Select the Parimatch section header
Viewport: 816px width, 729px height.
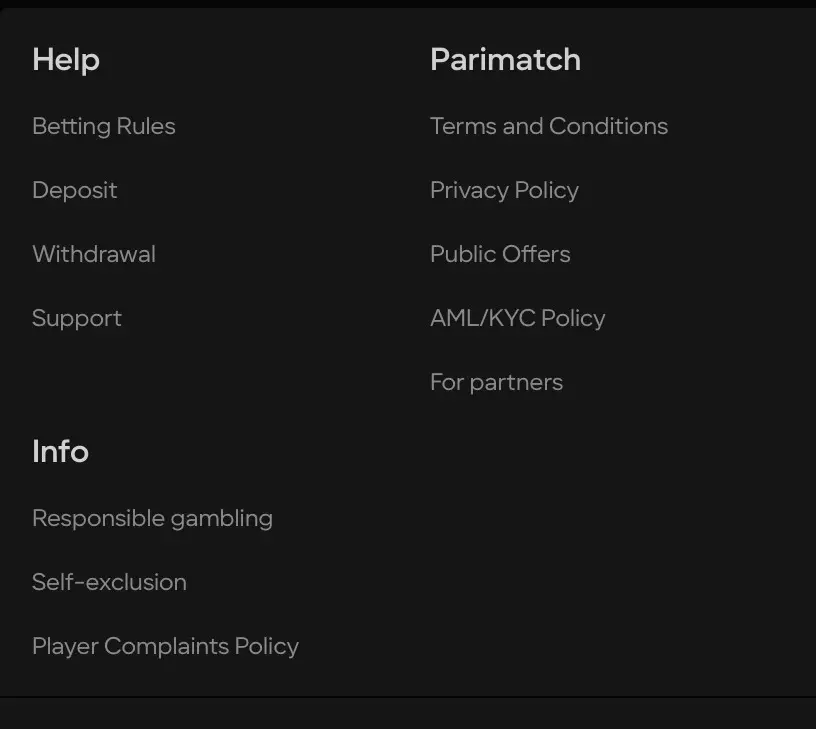point(505,60)
